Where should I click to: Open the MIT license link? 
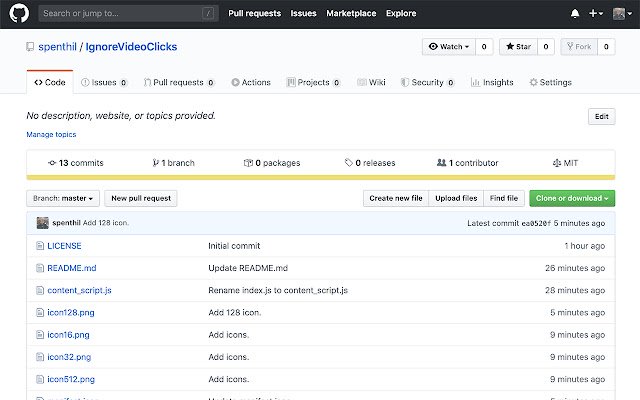(x=565, y=163)
